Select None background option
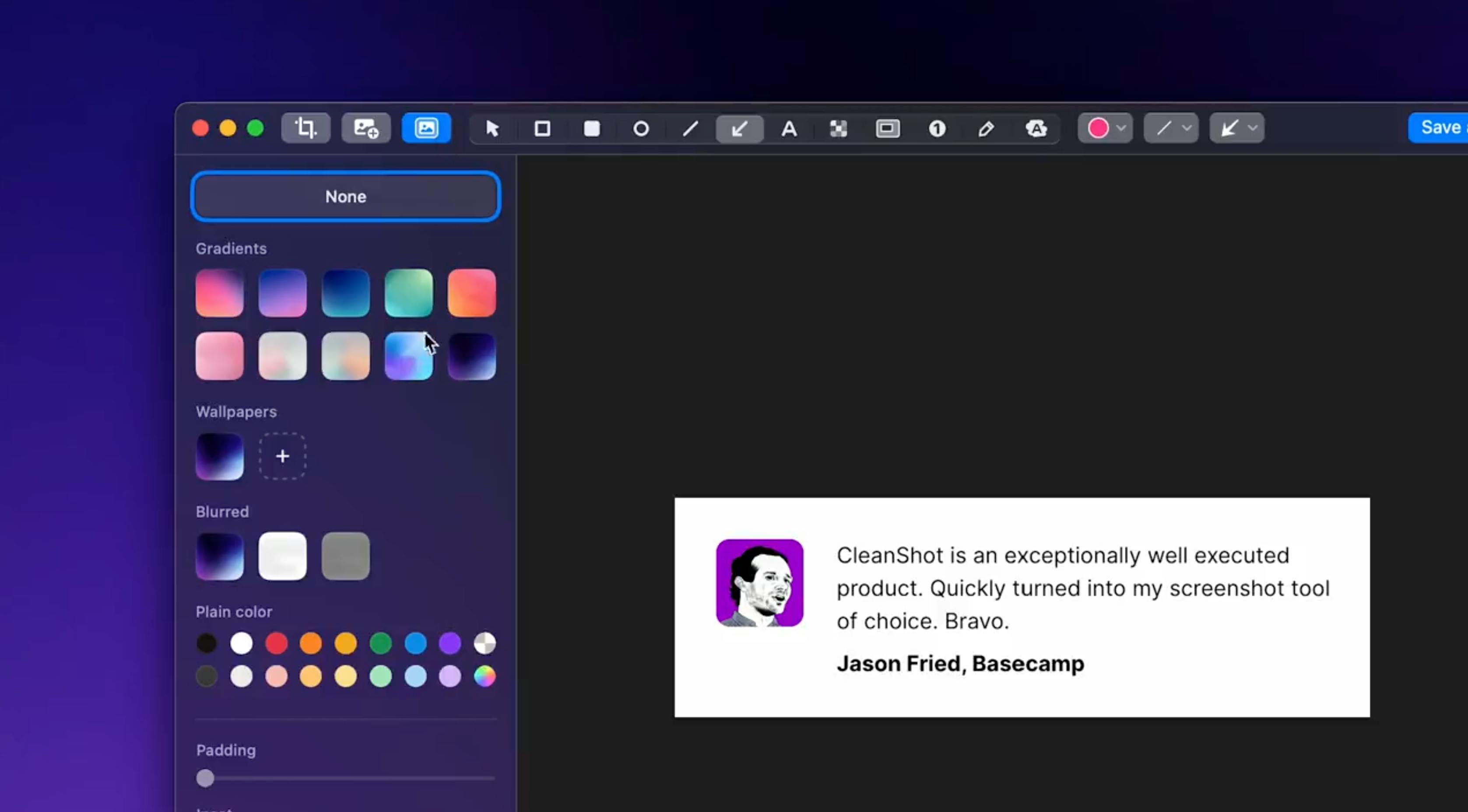The height and width of the screenshot is (812, 1468). point(346,196)
